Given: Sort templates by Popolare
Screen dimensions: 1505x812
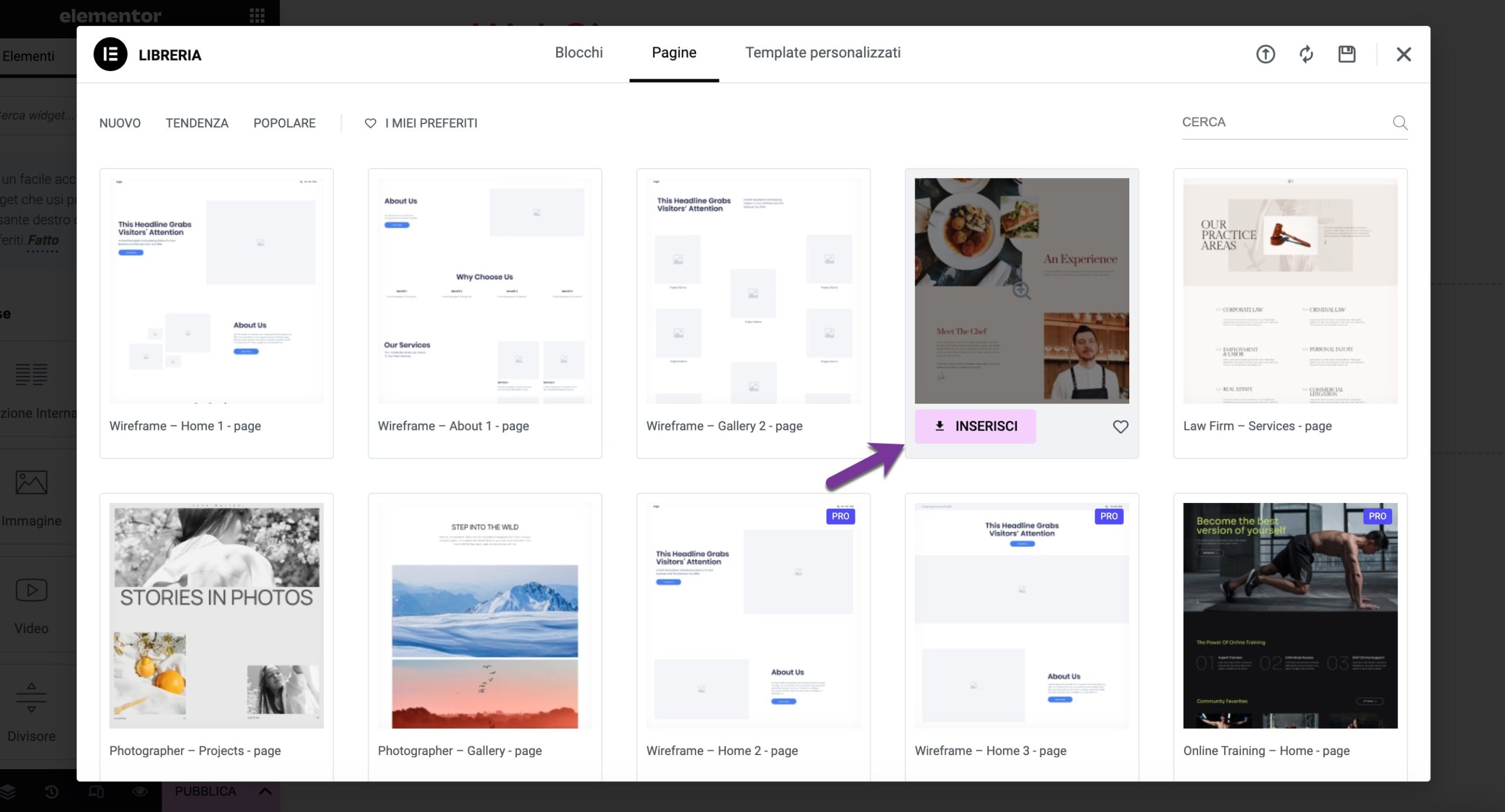Looking at the screenshot, I should [284, 123].
